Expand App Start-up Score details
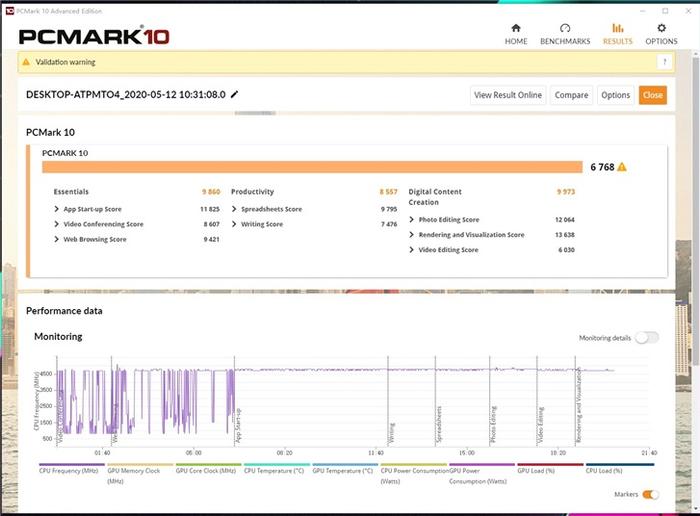The height and width of the screenshot is (516, 700). coord(56,209)
